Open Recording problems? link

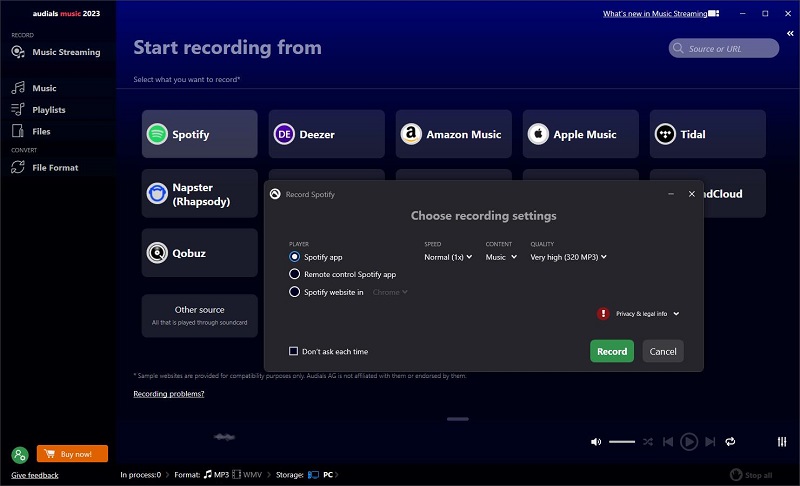pyautogui.click(x=168, y=394)
